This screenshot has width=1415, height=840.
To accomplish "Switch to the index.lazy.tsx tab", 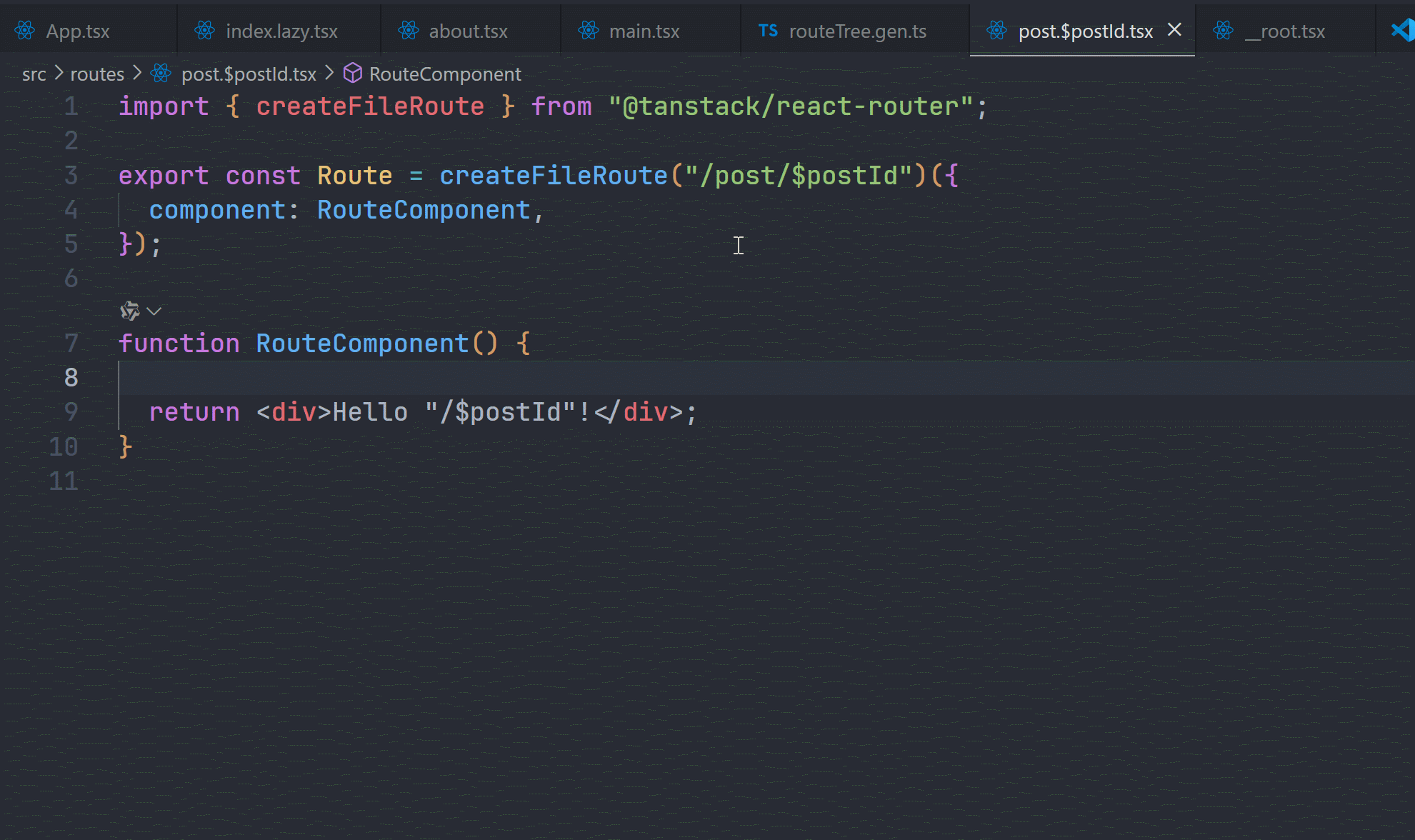I will point(281,31).
